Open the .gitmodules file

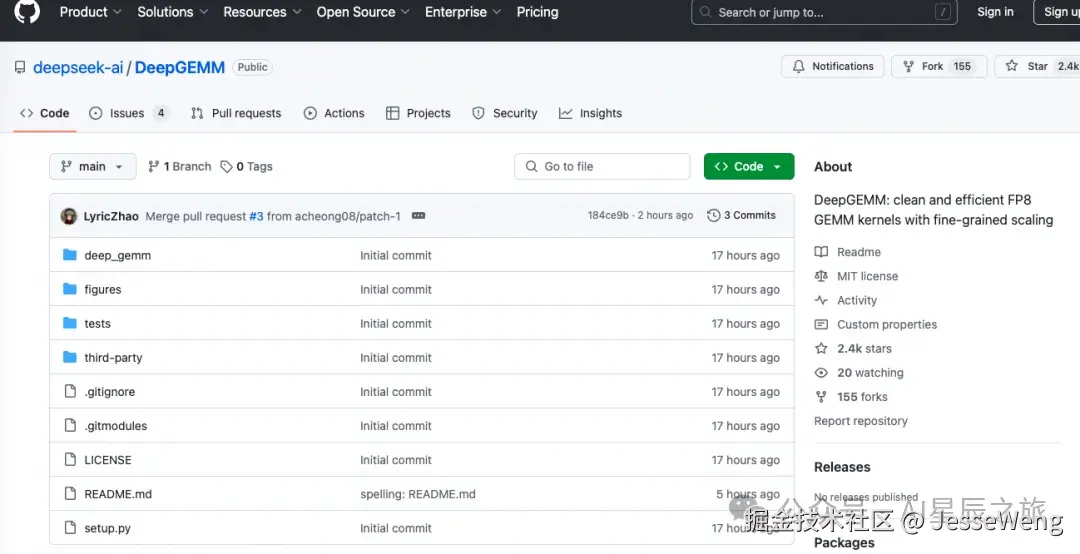(x=116, y=426)
